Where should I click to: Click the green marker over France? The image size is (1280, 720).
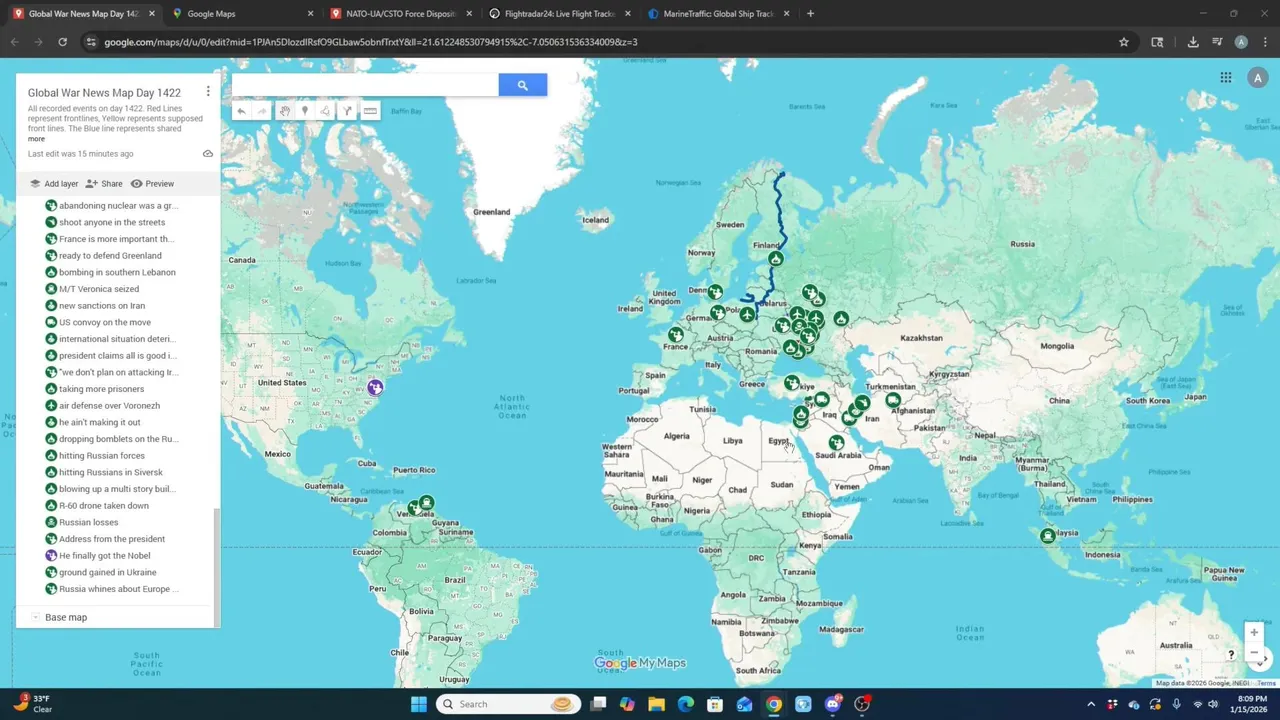pyautogui.click(x=676, y=335)
